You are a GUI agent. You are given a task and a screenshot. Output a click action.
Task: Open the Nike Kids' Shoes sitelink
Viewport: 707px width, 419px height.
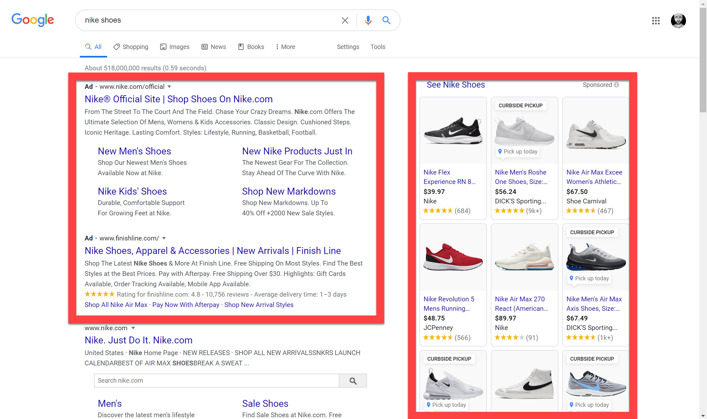(x=132, y=191)
